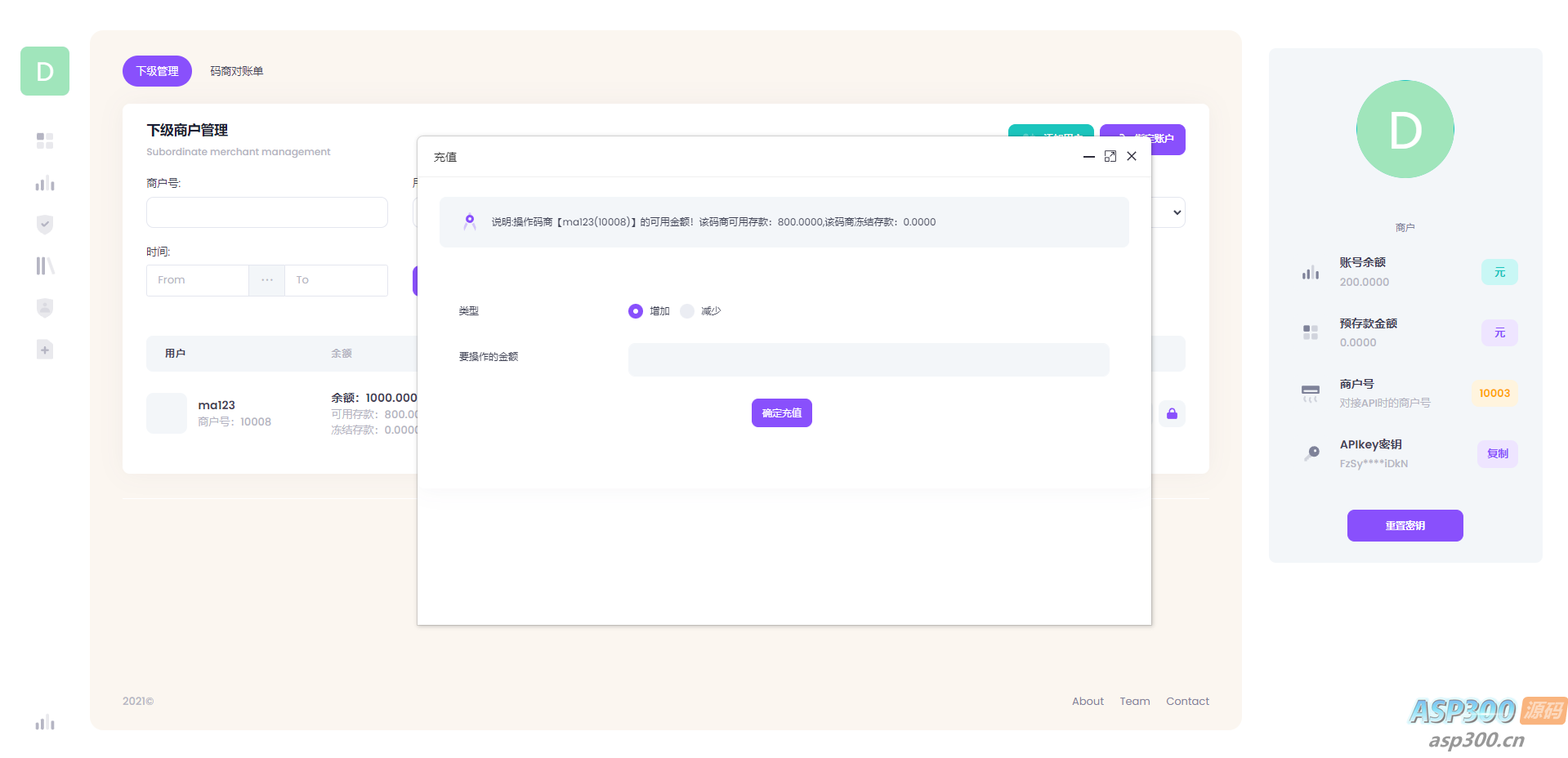Switch to the 码商对账单 tab
This screenshot has height=758, width=1568.
(x=236, y=71)
